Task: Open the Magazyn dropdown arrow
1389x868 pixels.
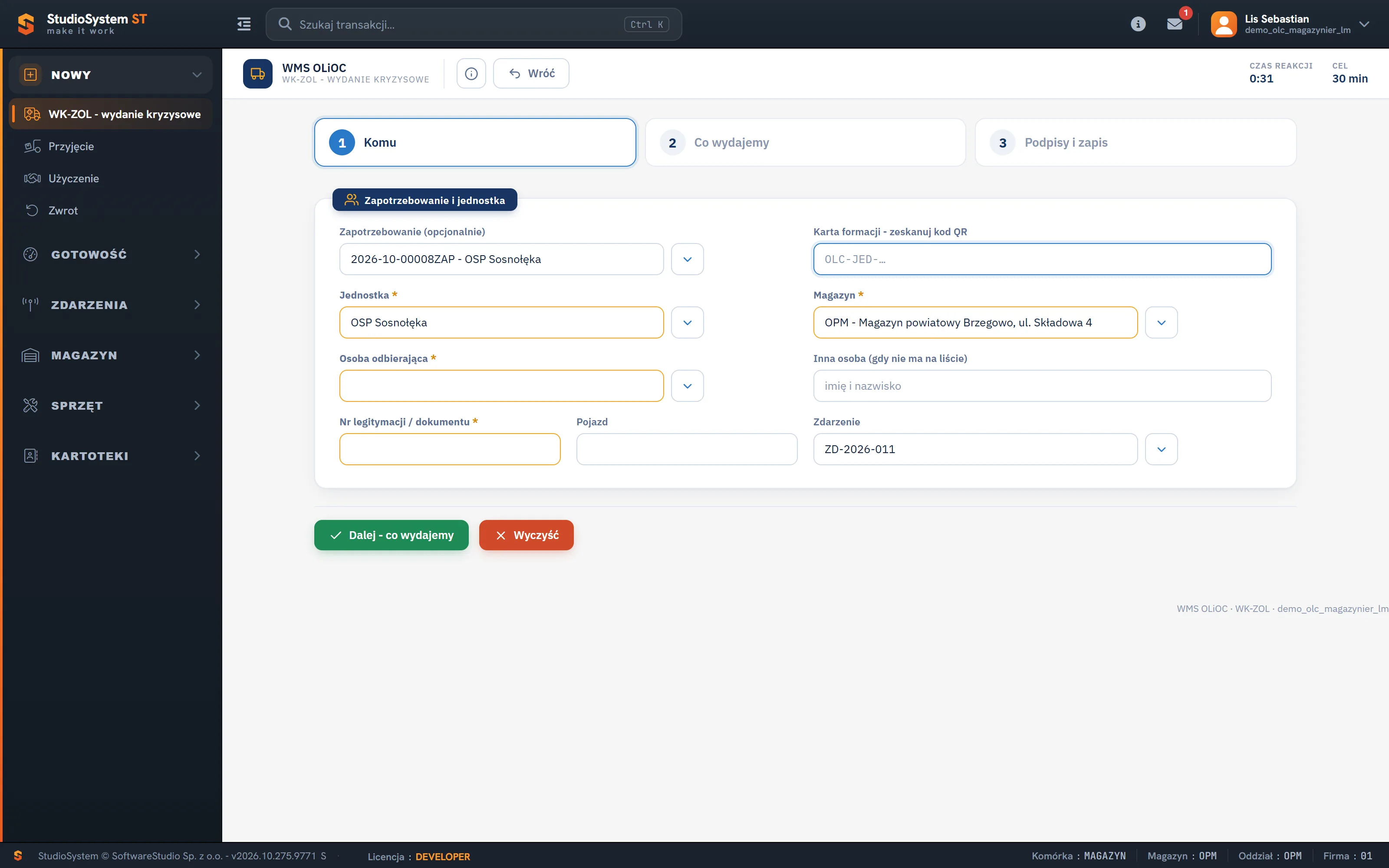Action: click(1161, 322)
